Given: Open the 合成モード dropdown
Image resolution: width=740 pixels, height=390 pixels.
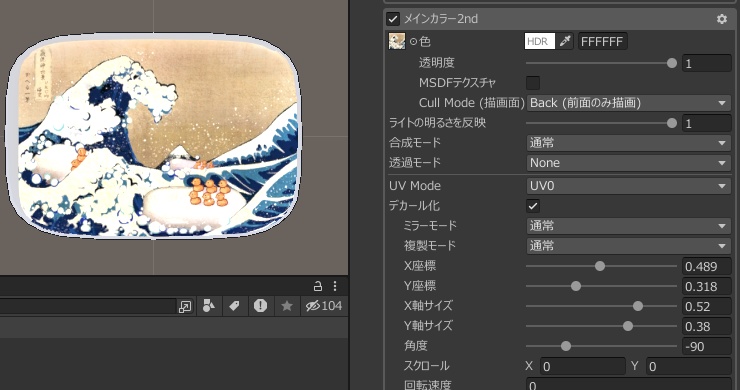Looking at the screenshot, I should (x=629, y=143).
